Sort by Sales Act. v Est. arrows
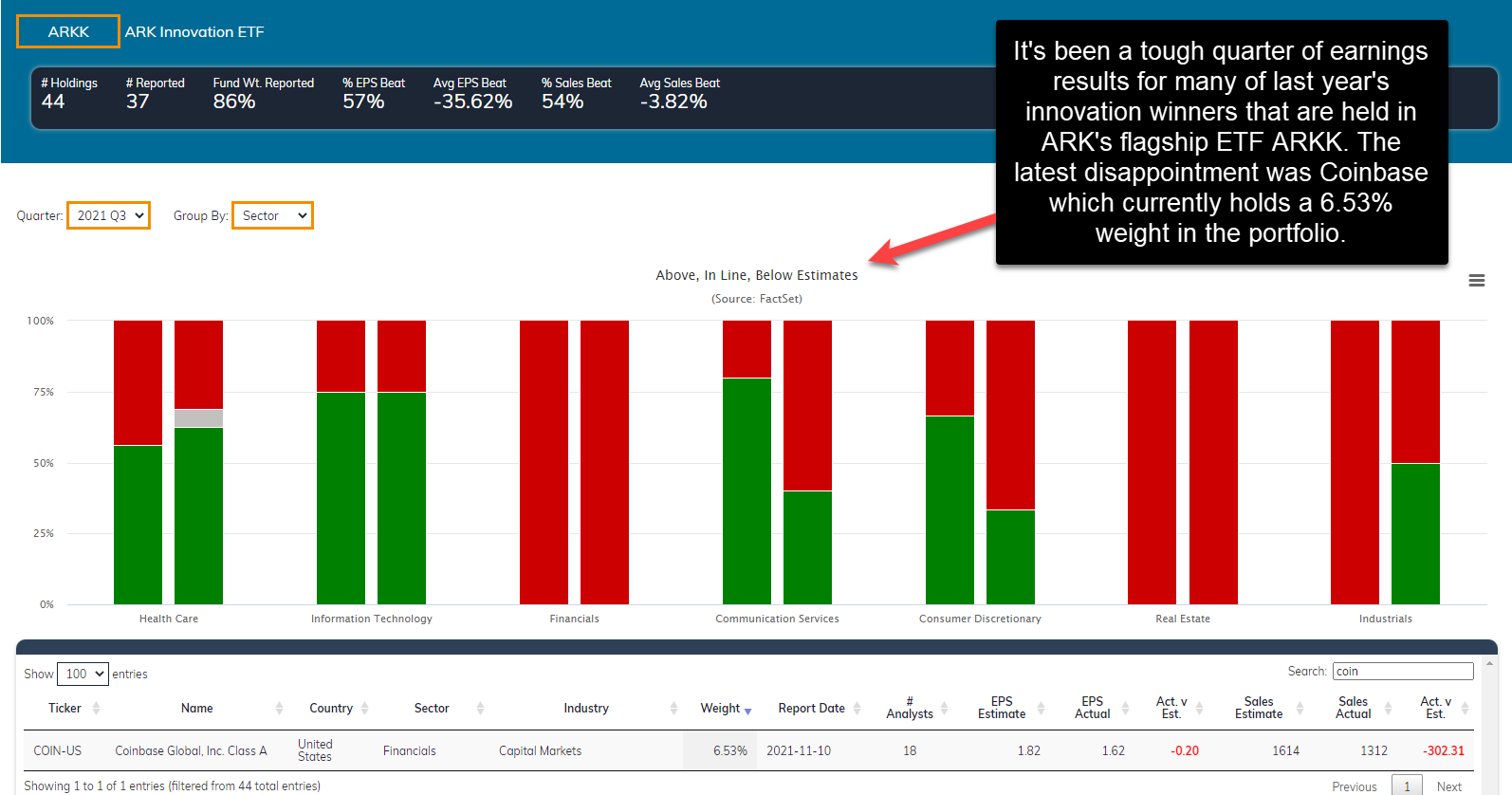 (x=1465, y=709)
